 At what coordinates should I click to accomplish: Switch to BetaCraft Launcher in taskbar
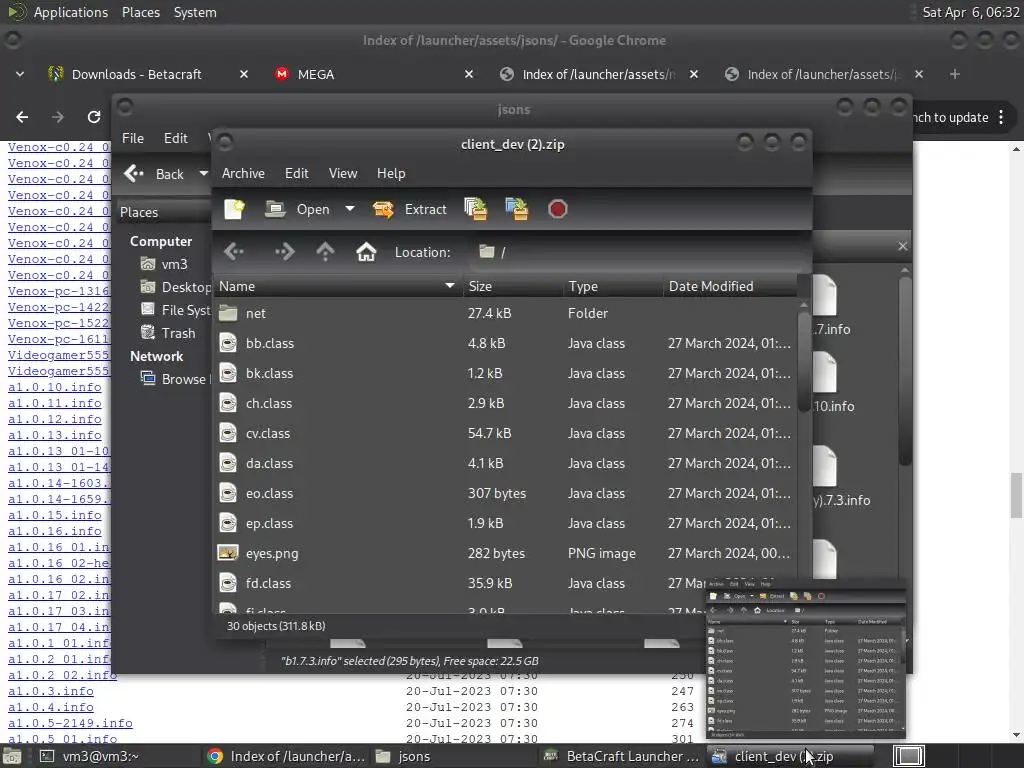[622, 756]
